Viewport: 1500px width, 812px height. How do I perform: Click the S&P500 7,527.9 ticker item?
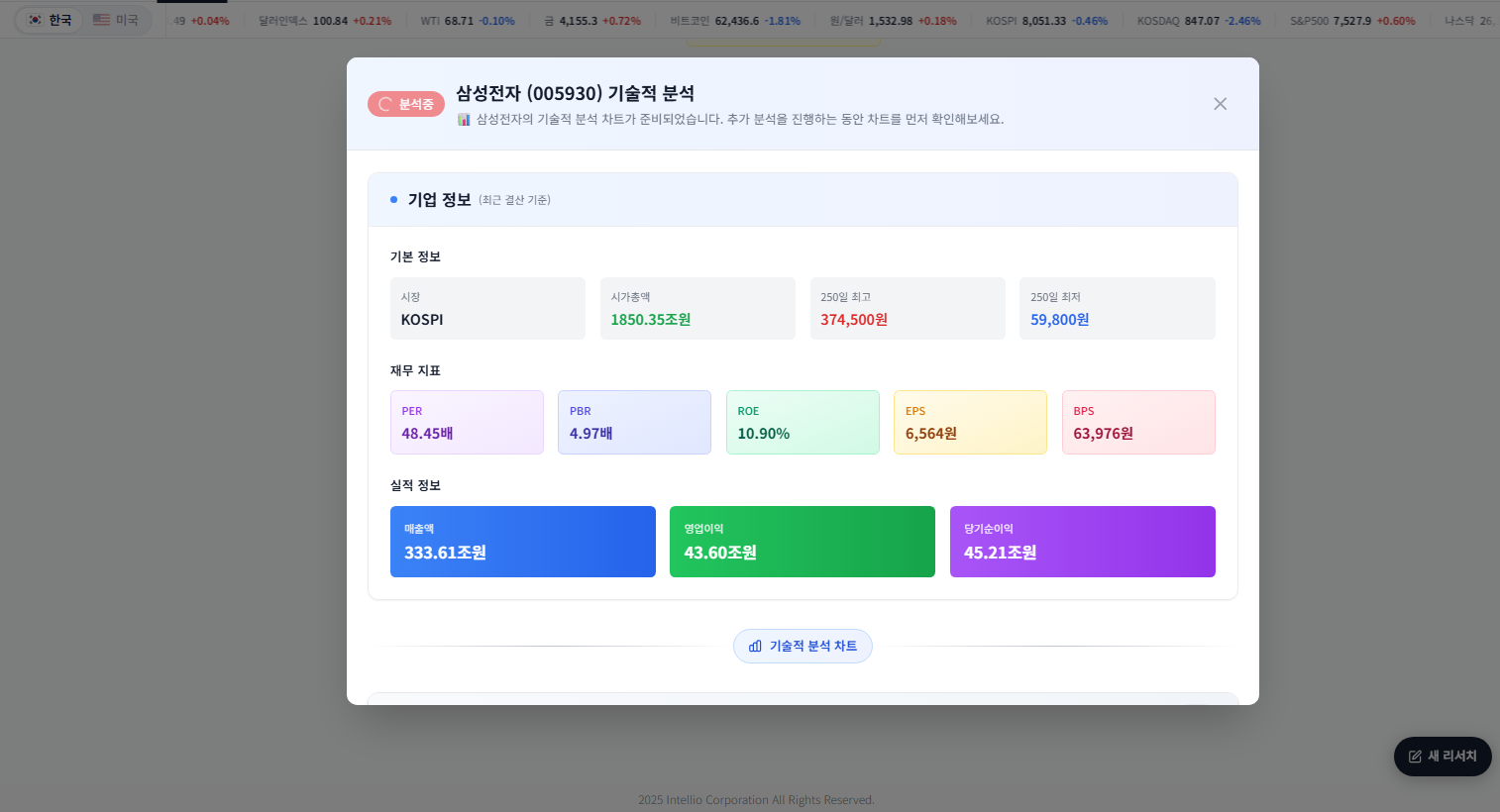click(x=1352, y=21)
